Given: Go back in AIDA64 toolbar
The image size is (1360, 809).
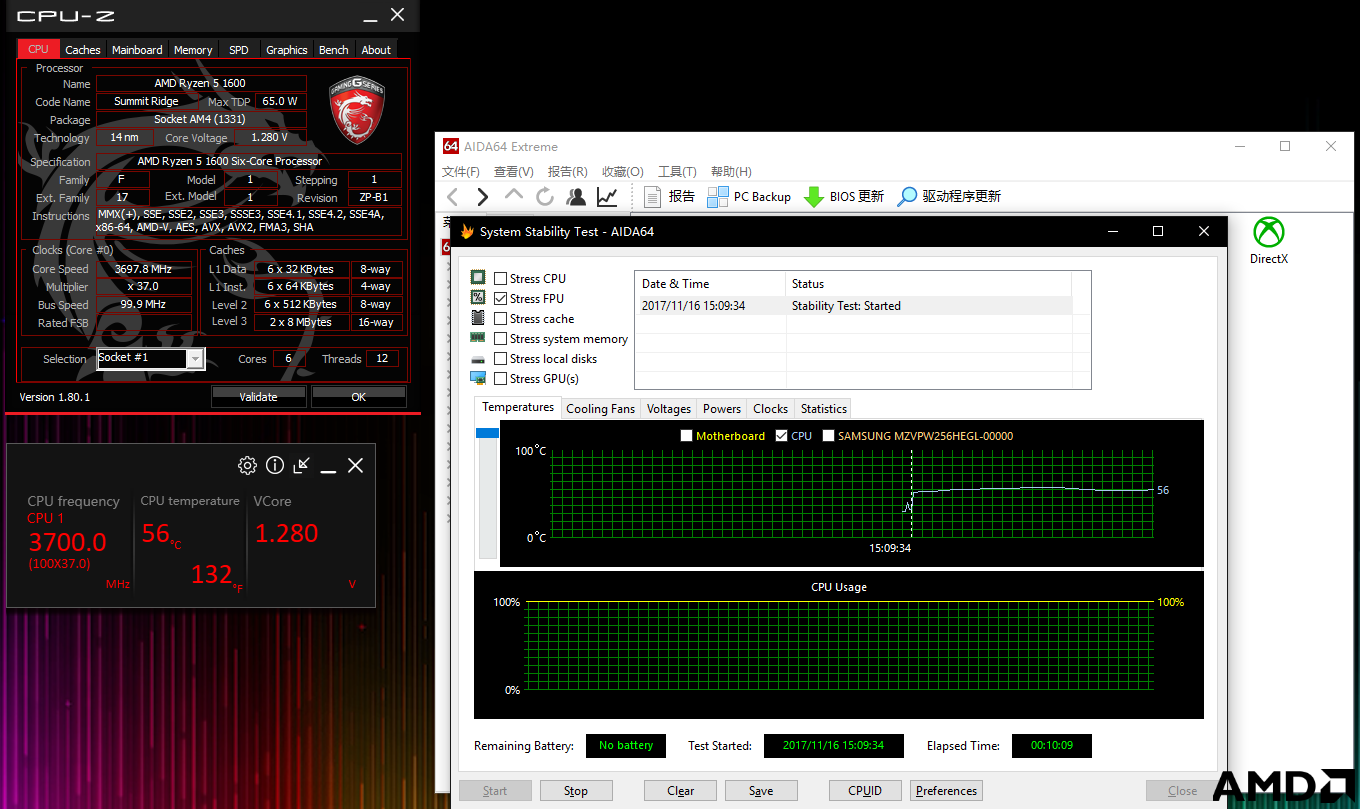Looking at the screenshot, I should click(453, 197).
